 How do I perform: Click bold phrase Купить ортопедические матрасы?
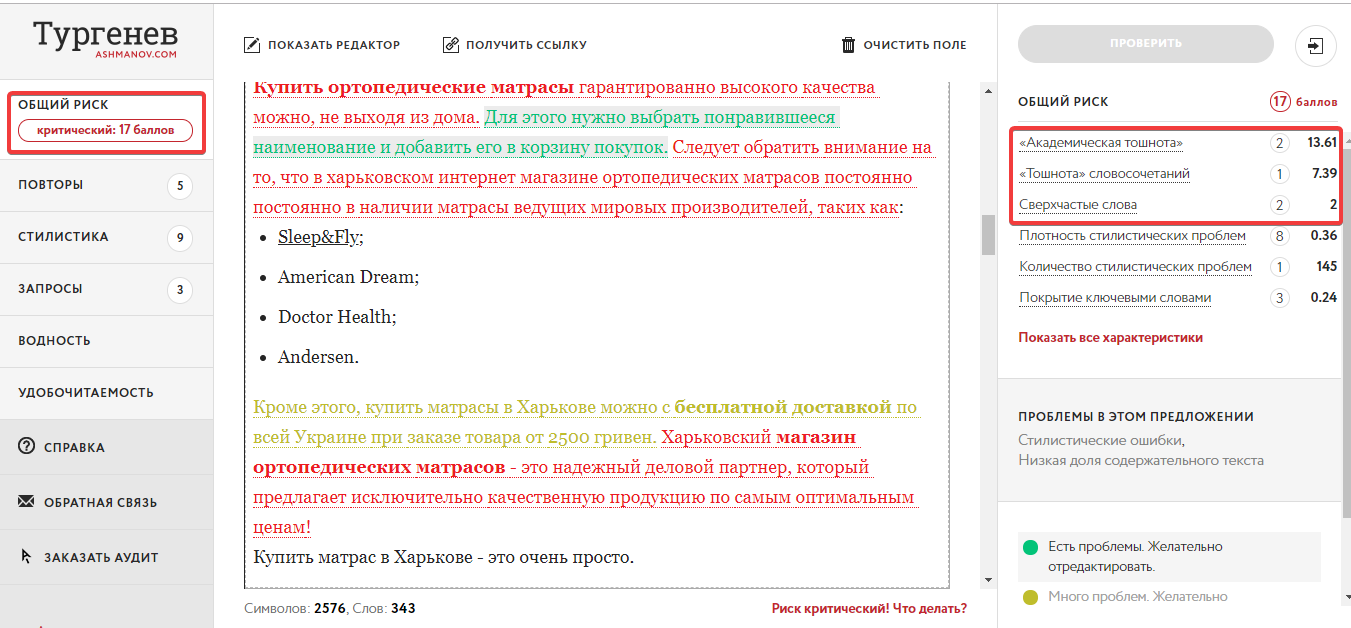click(x=414, y=88)
